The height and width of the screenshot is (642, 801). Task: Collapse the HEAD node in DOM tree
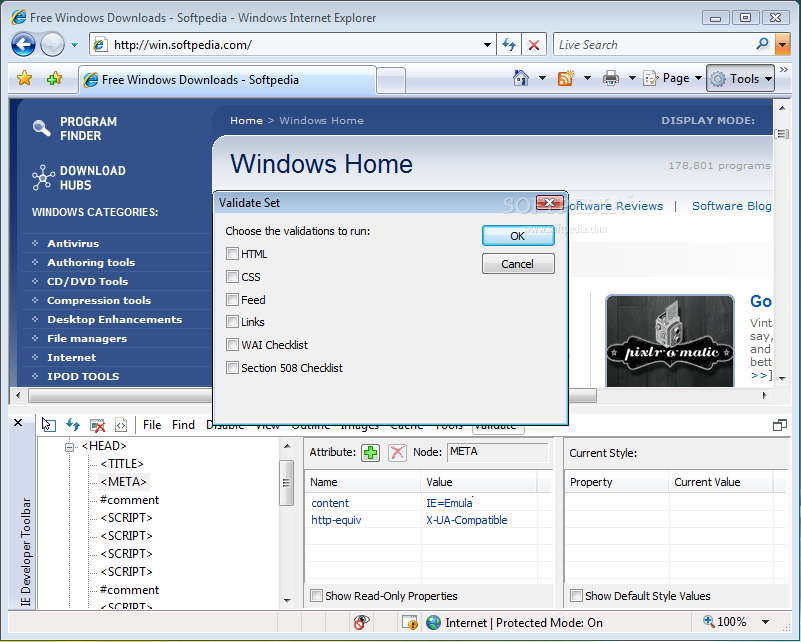coord(69,447)
